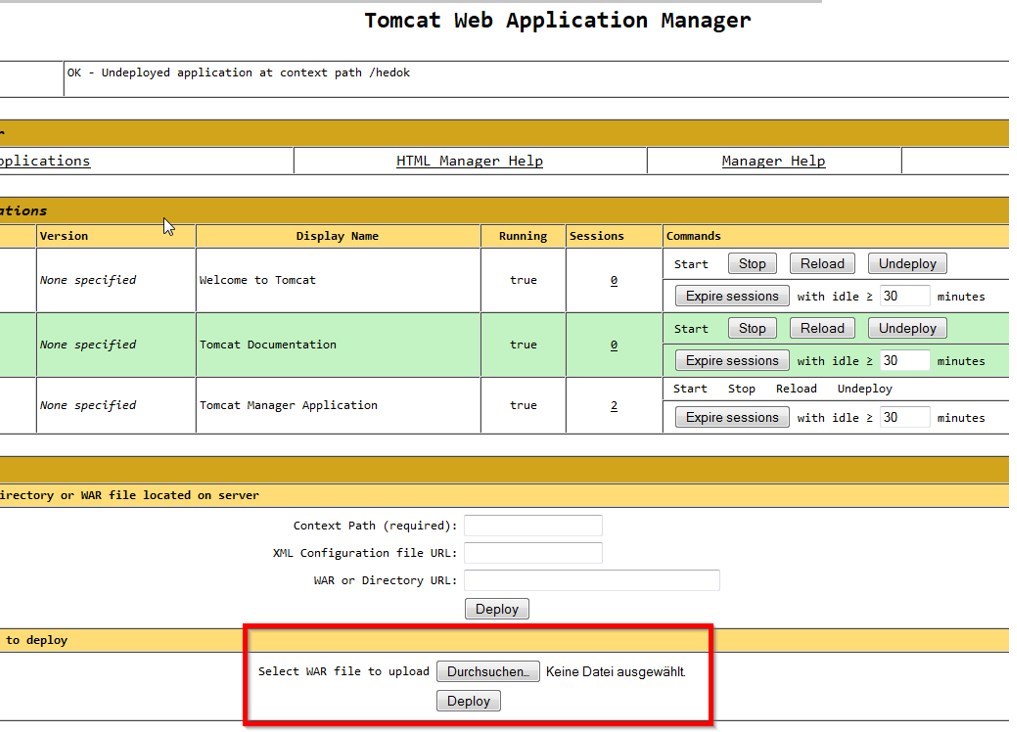Screen dimensions: 1017x732
Task: Click idle minutes field for Tomcat Manager Application
Action: (x=905, y=417)
